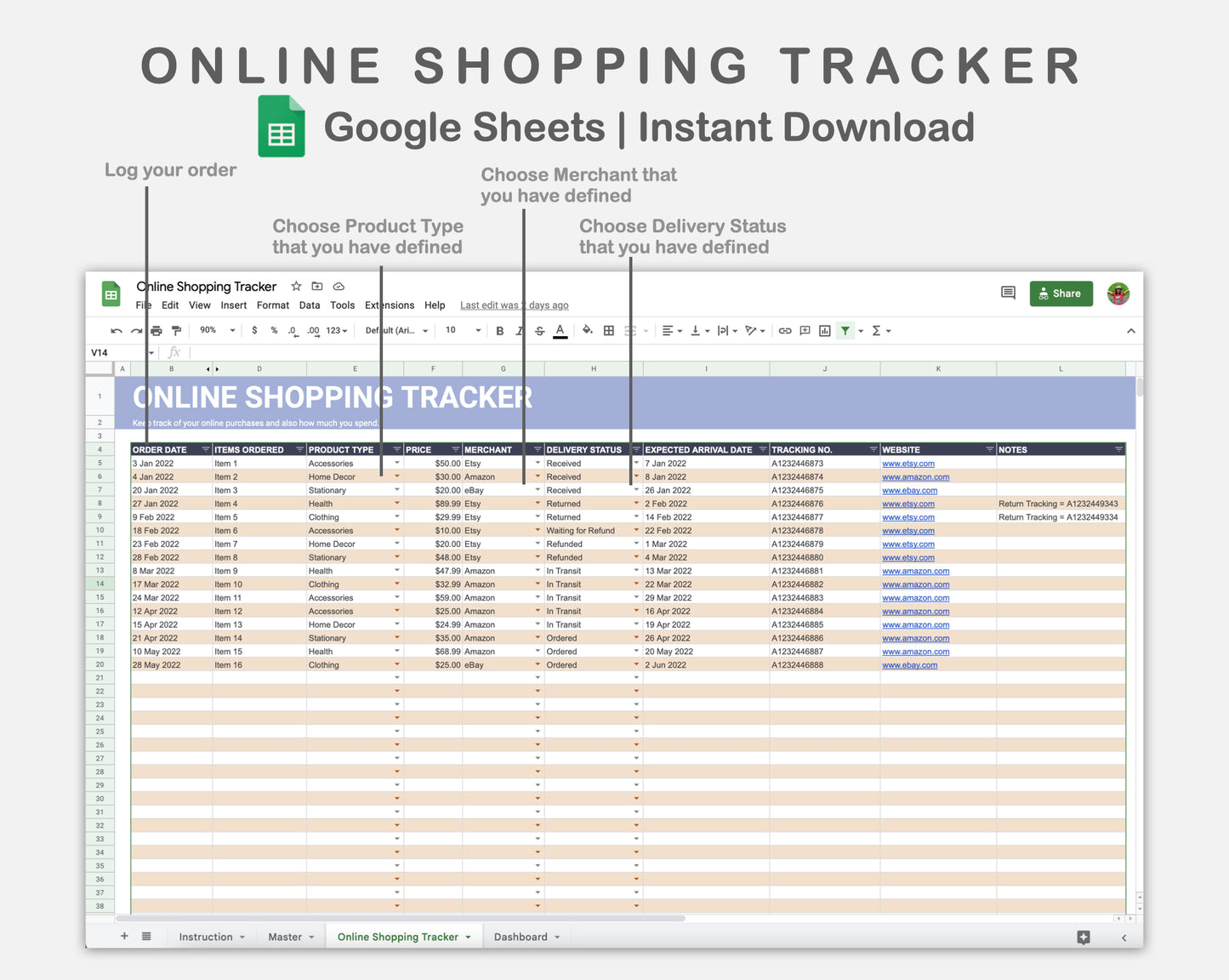1229x980 pixels.
Task: Open borders options via the Borders icon
Action: [x=609, y=331]
